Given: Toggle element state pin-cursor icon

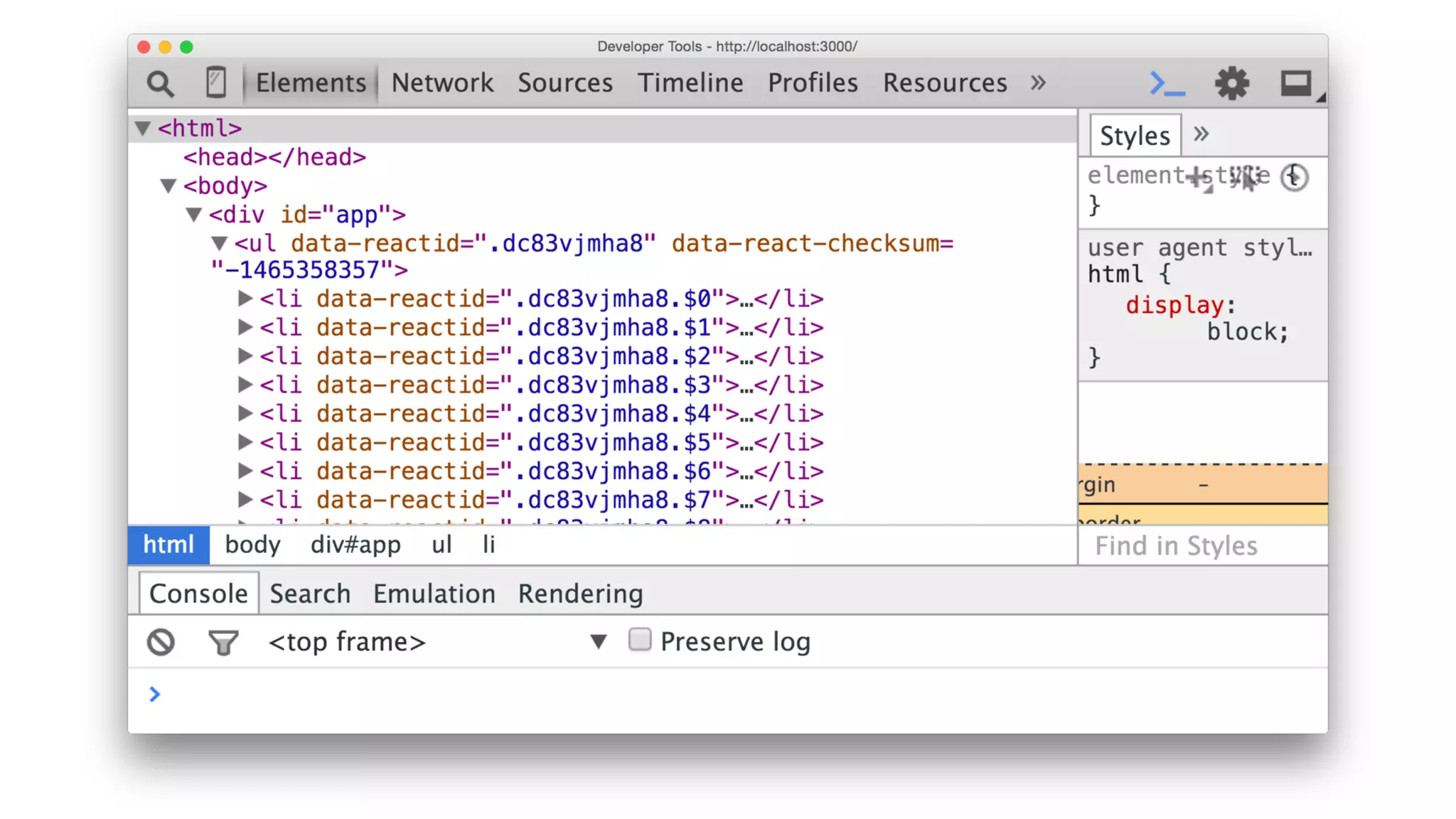Looking at the screenshot, I should pos(1246,177).
